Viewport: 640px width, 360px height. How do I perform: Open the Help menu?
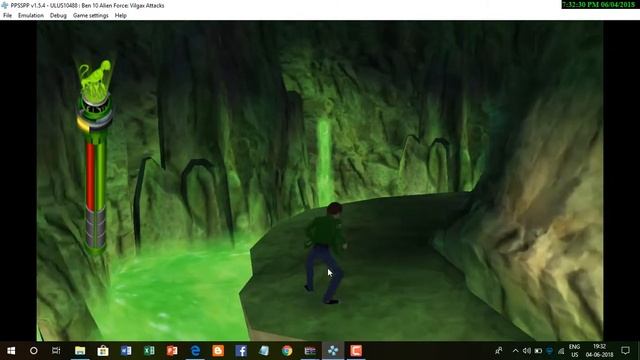[x=120, y=16]
